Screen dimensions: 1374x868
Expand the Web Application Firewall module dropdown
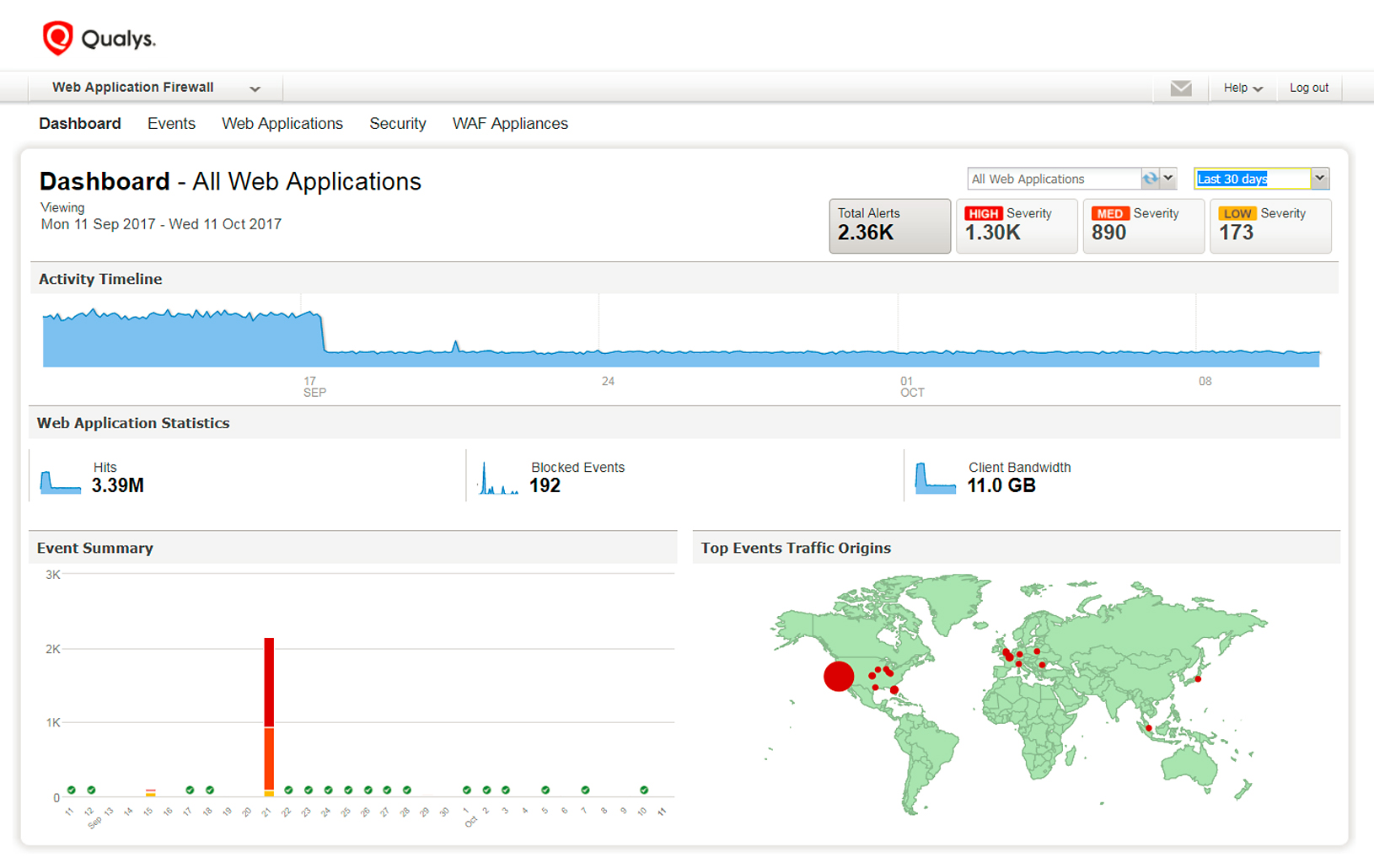coord(255,88)
